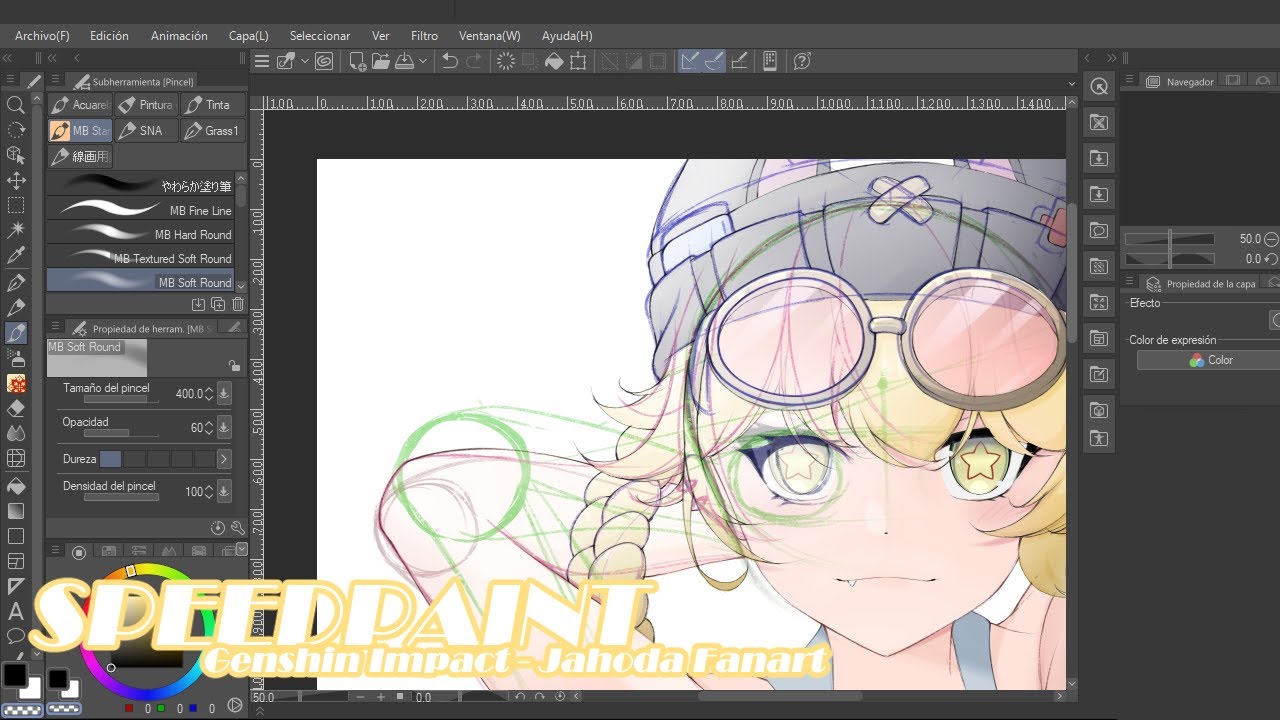
Task: Select the Text tool
Action: point(16,611)
